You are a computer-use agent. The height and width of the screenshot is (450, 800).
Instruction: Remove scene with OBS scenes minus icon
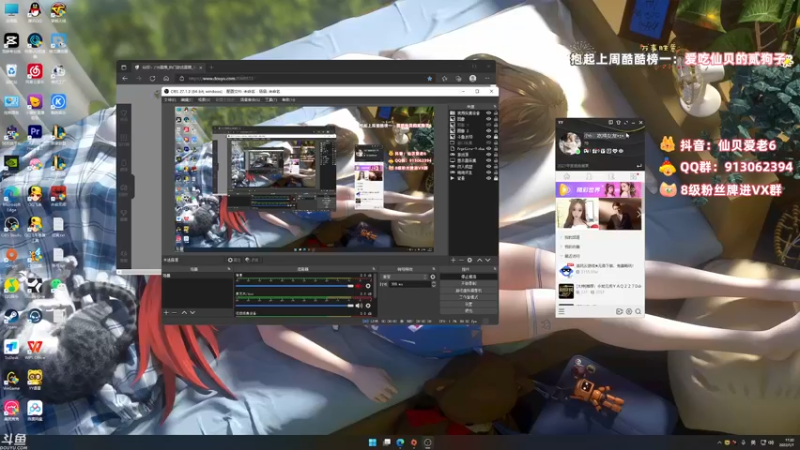click(x=174, y=312)
